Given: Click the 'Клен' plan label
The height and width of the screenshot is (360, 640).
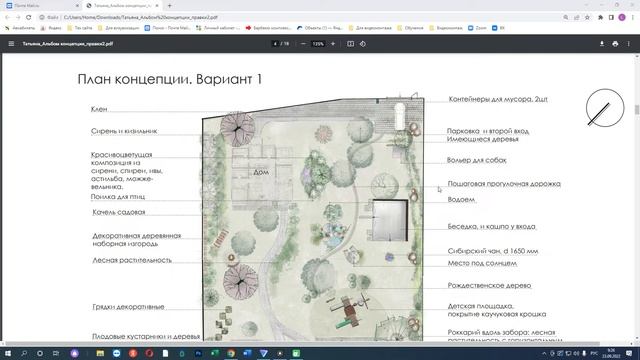Looking at the screenshot, I should 99,109.
